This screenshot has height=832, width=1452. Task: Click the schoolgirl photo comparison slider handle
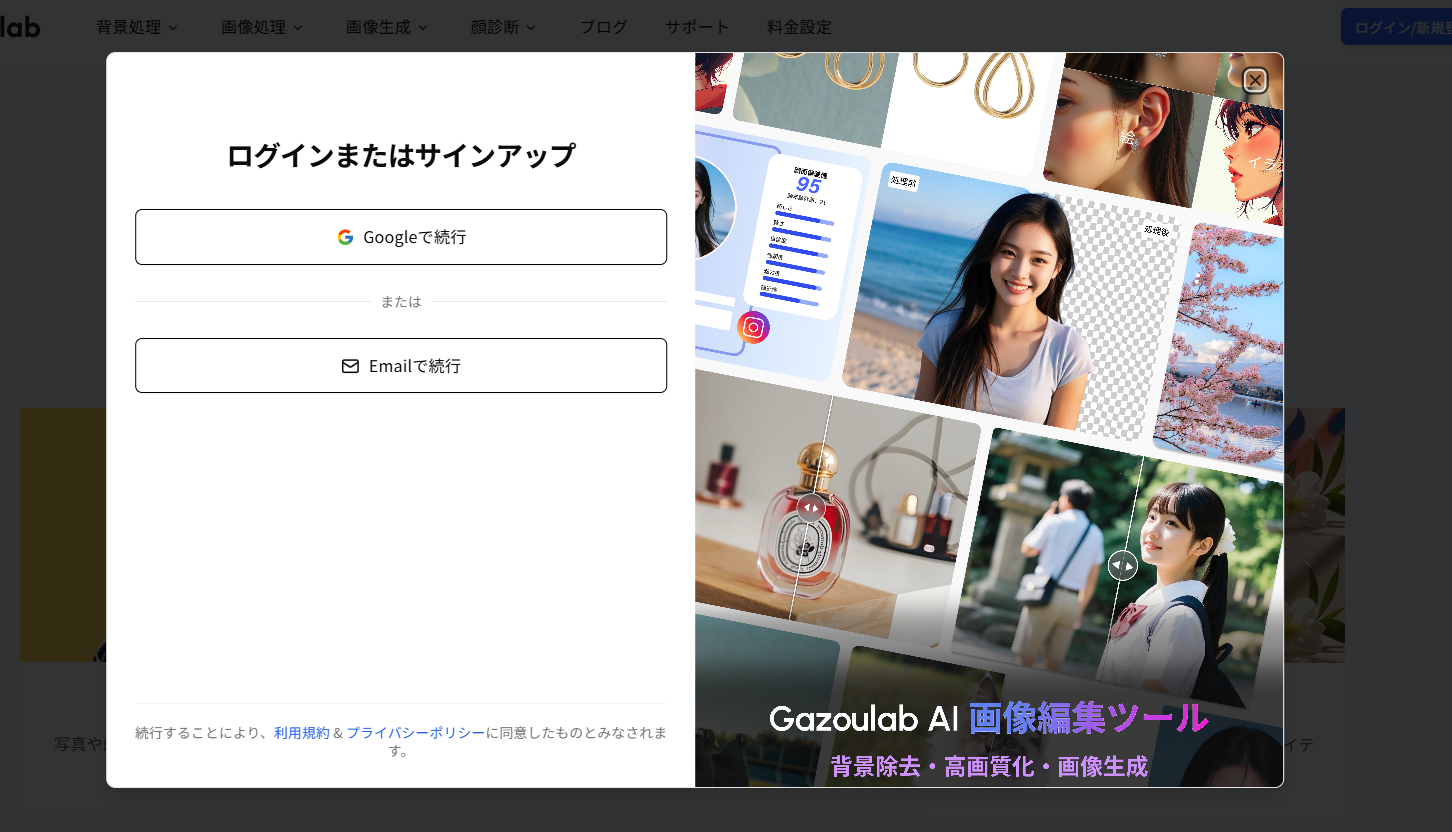pos(1123,565)
